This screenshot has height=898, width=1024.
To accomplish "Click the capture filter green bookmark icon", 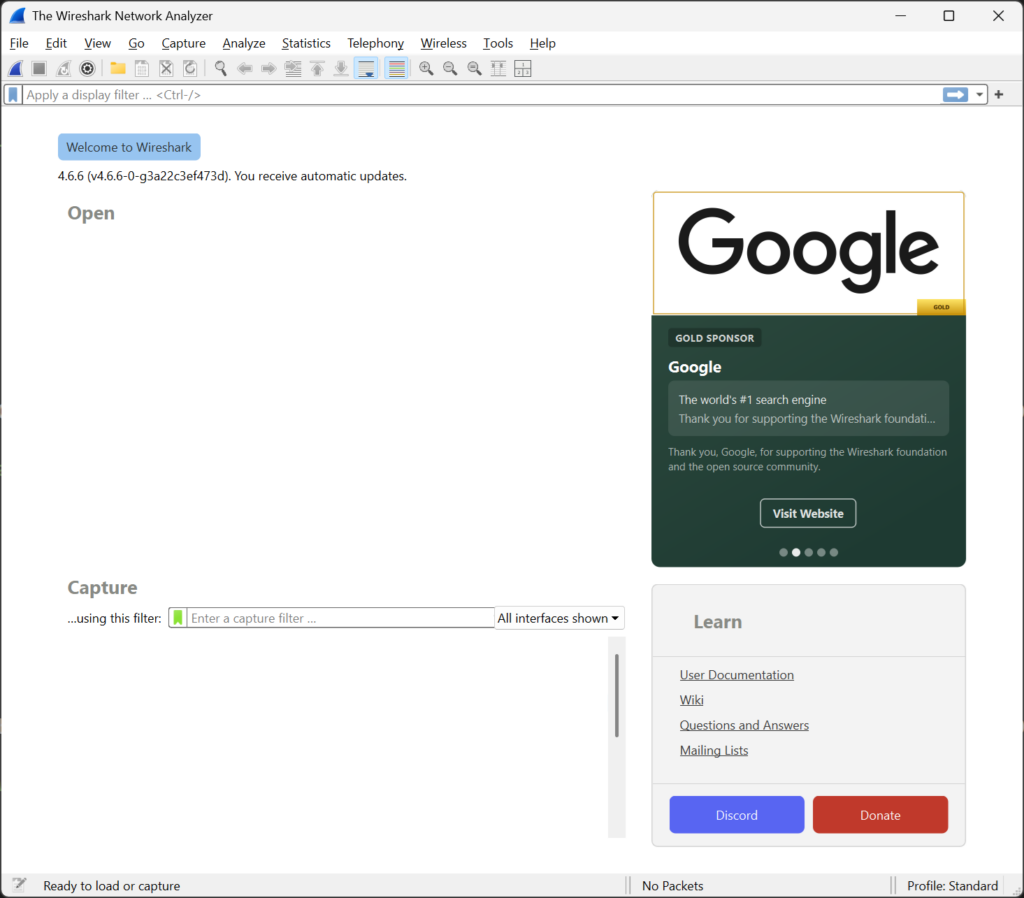I will 178,618.
